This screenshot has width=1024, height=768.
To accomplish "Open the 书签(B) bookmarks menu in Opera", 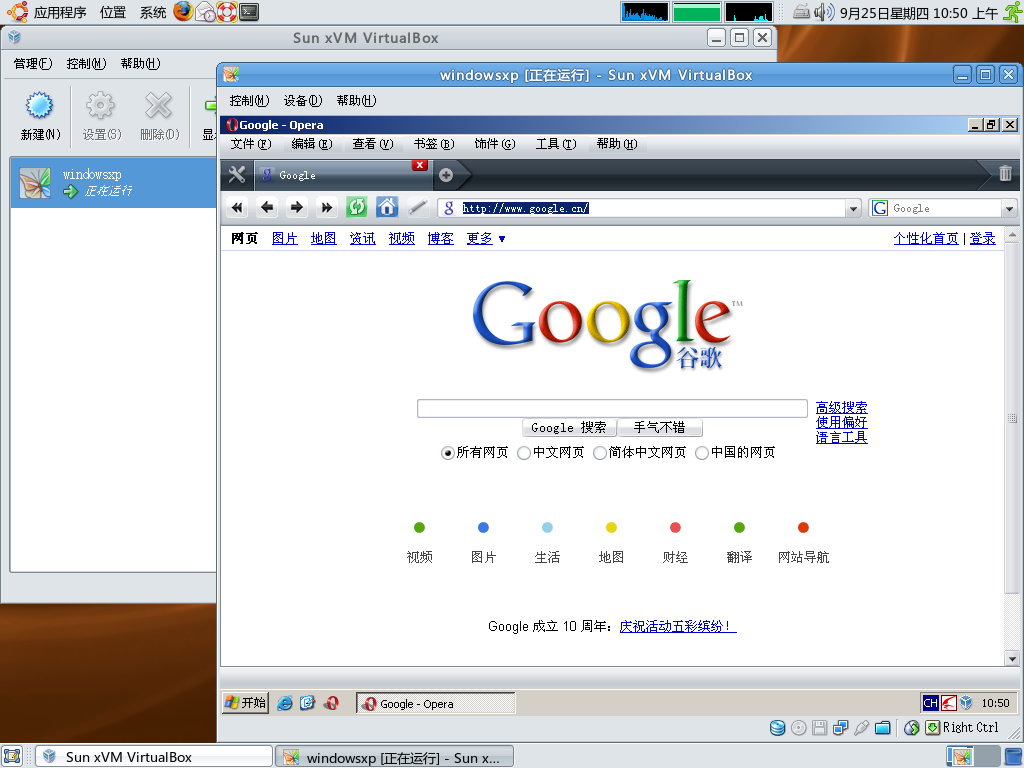I will tap(434, 144).
